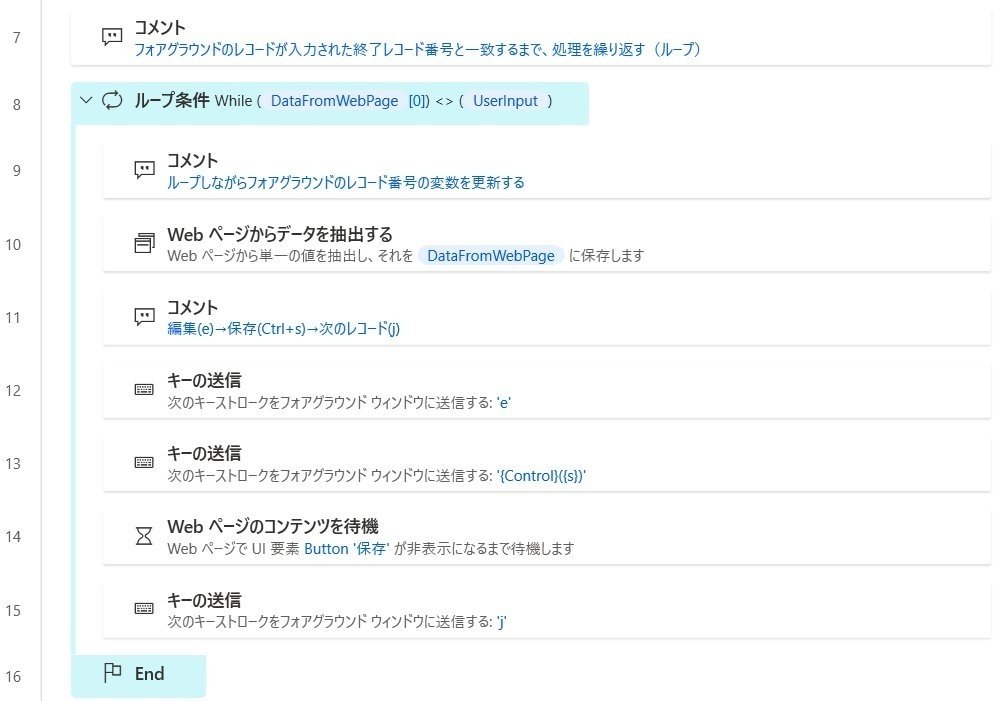Image resolution: width=996 pixels, height=701 pixels.
Task: Click the flag icon on the End action
Action: [x=112, y=672]
